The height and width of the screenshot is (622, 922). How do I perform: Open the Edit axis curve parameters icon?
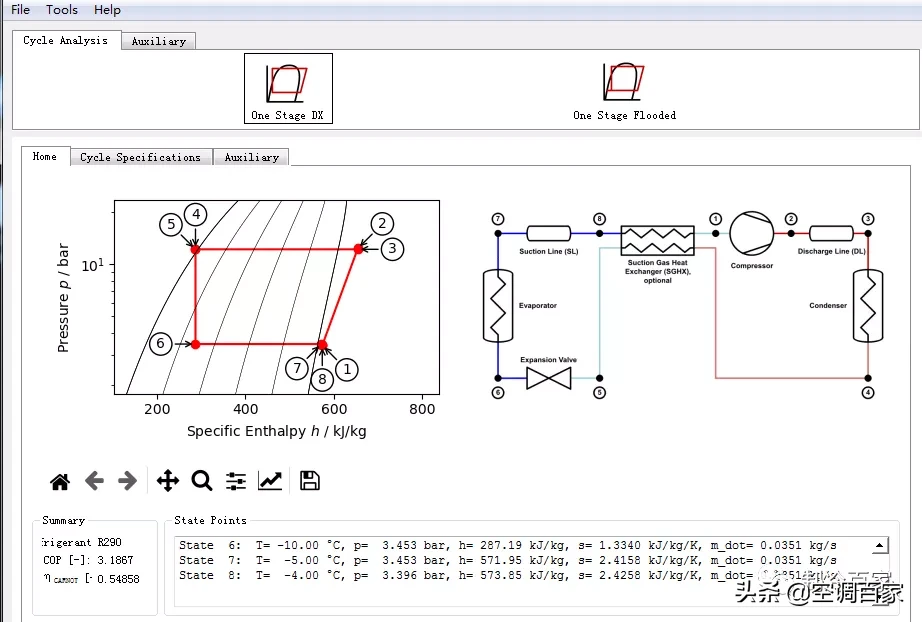coord(270,481)
